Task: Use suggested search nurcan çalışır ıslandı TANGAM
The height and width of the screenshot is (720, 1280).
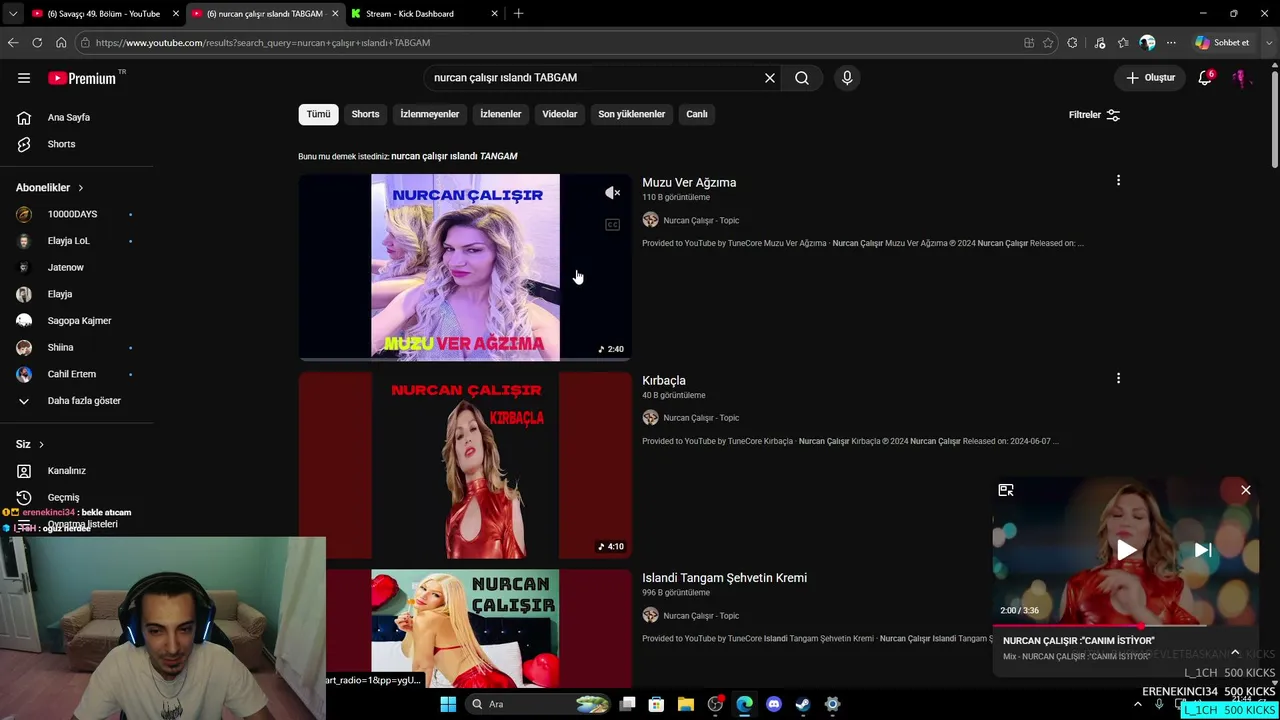Action: [x=454, y=156]
